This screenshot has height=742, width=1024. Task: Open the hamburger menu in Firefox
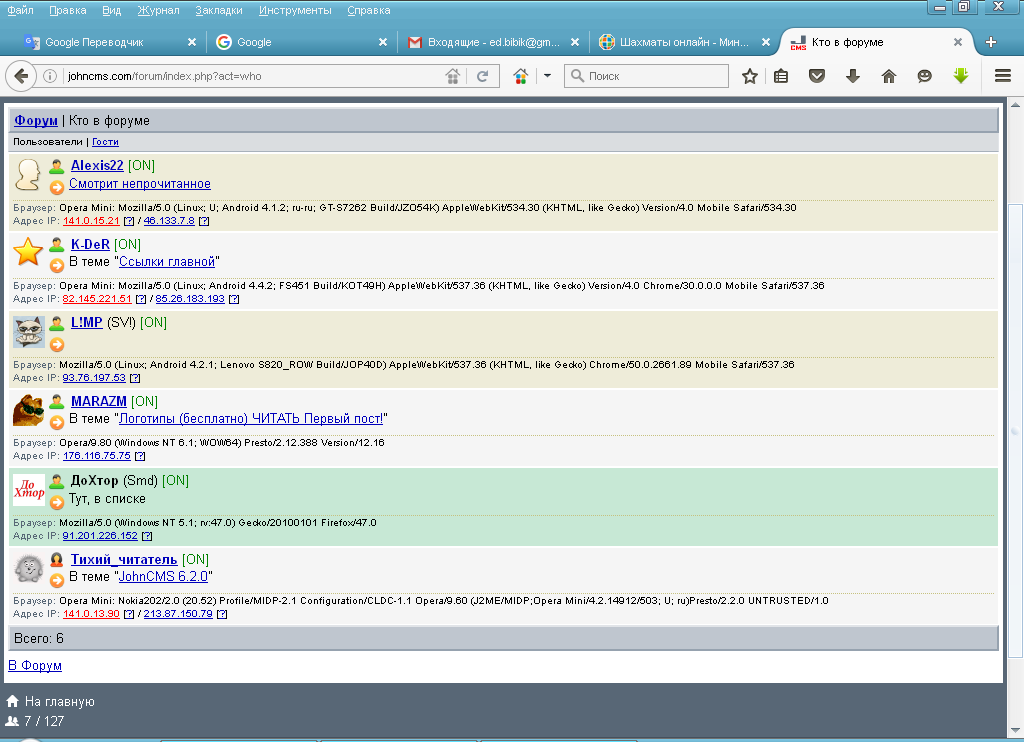coord(1003,76)
